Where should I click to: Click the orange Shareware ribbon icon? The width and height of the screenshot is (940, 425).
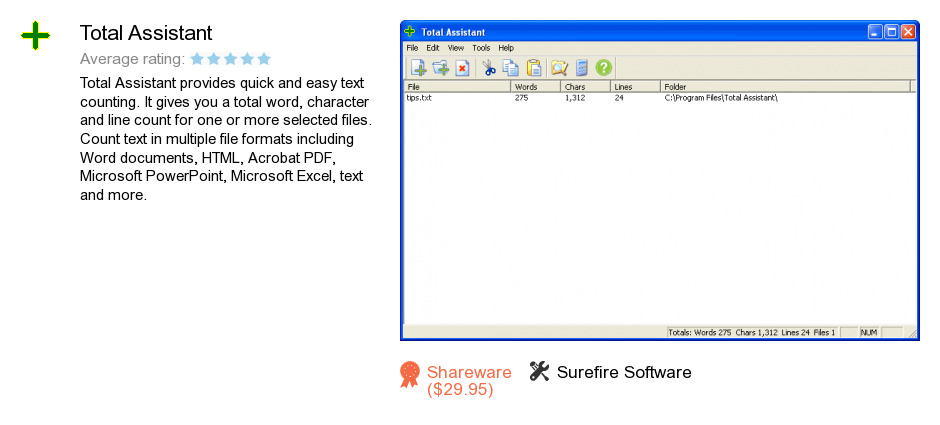[409, 375]
